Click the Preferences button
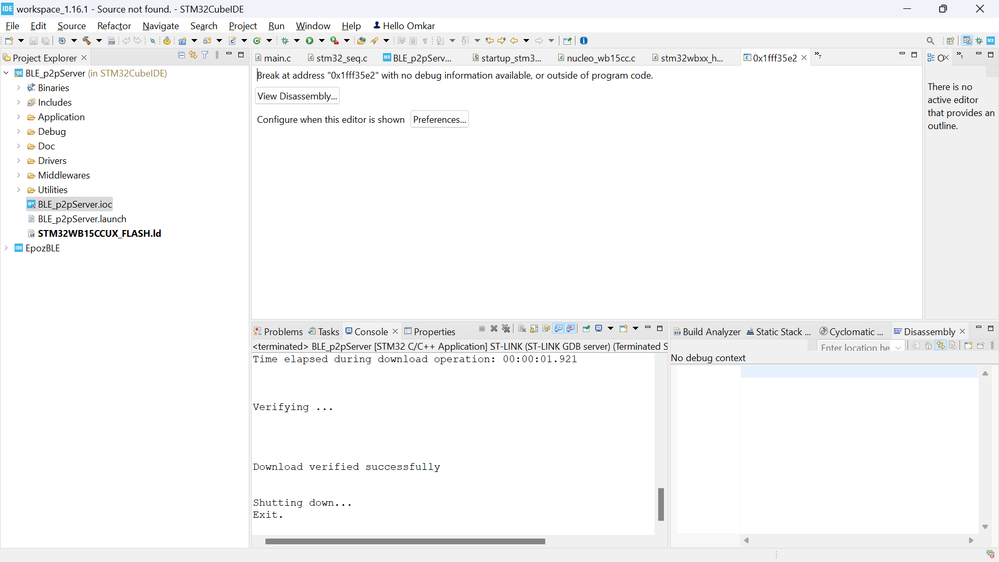The width and height of the screenshot is (999, 562). (439, 120)
